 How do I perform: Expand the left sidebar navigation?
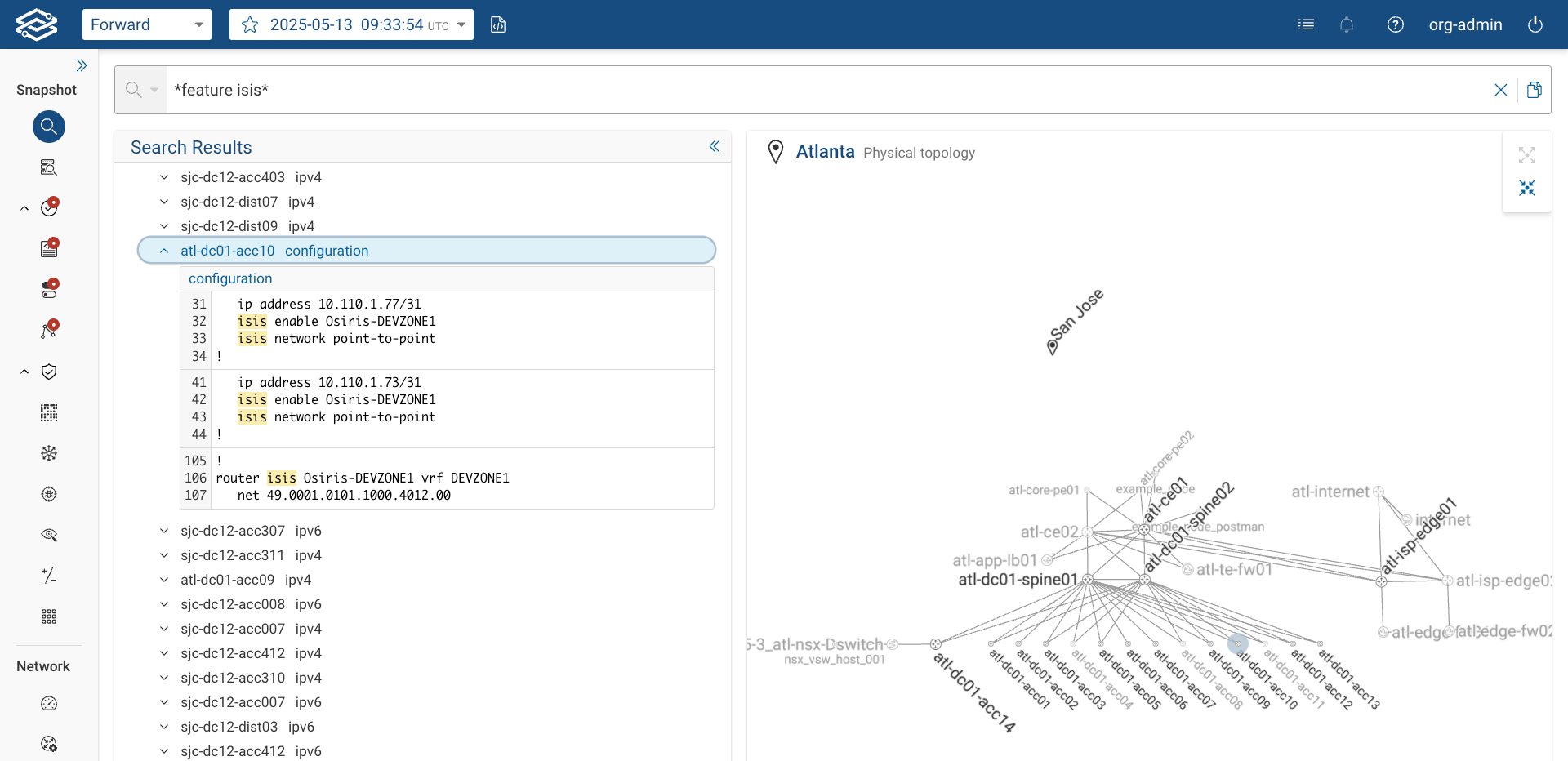[x=82, y=65]
